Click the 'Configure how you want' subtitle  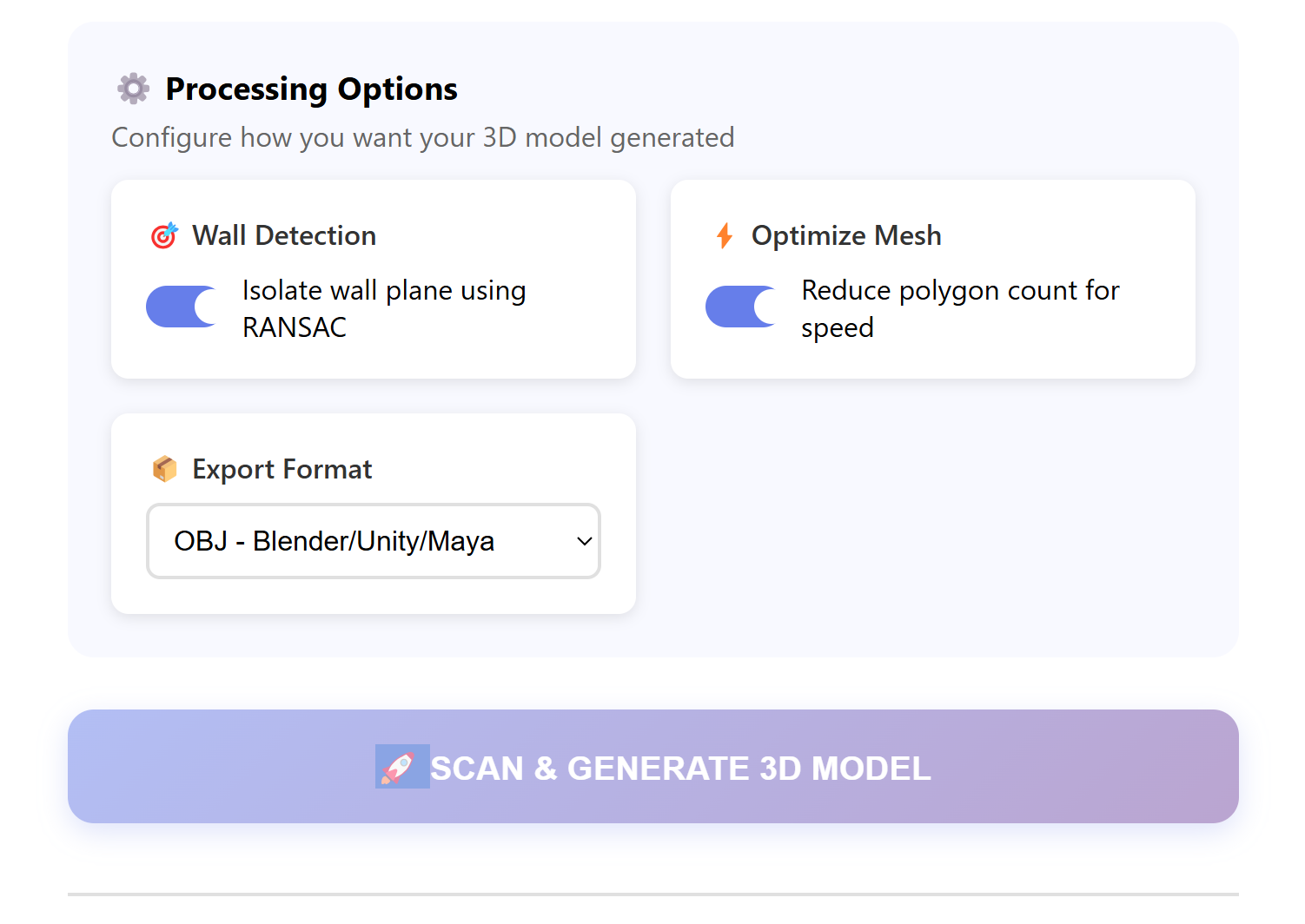pos(423,137)
